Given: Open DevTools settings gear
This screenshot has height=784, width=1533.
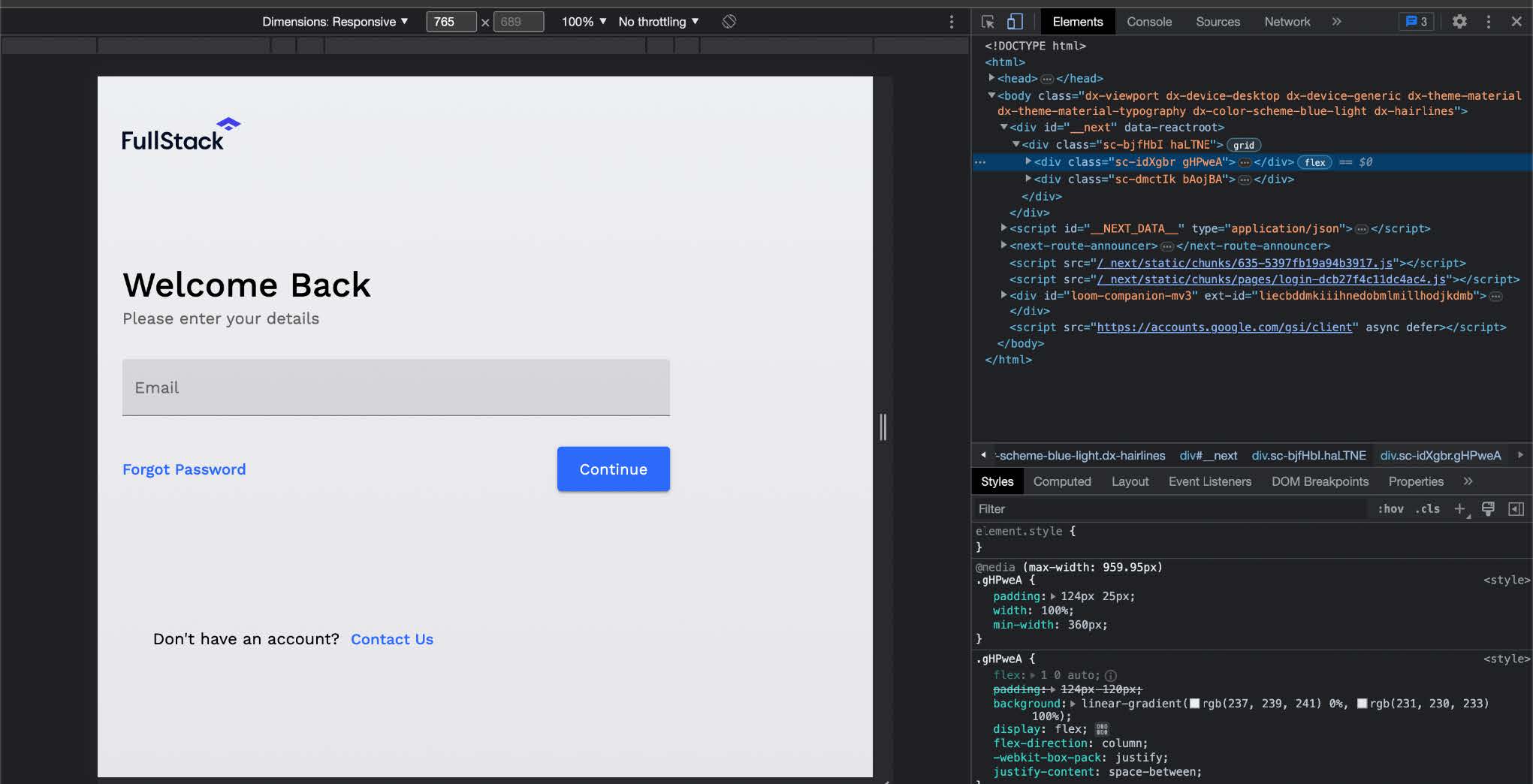Looking at the screenshot, I should (1459, 22).
